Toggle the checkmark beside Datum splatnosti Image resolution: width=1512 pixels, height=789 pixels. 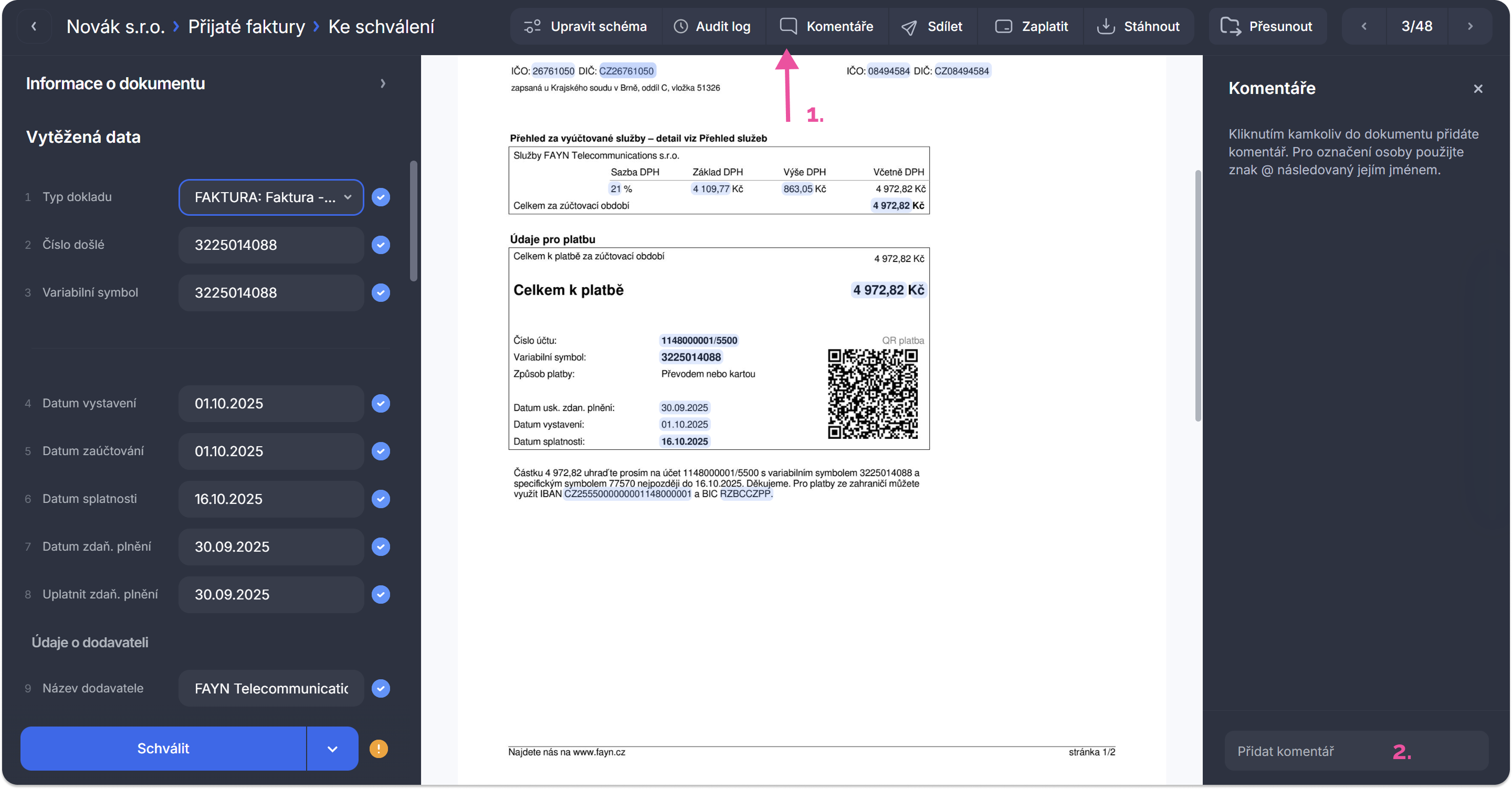click(x=381, y=499)
